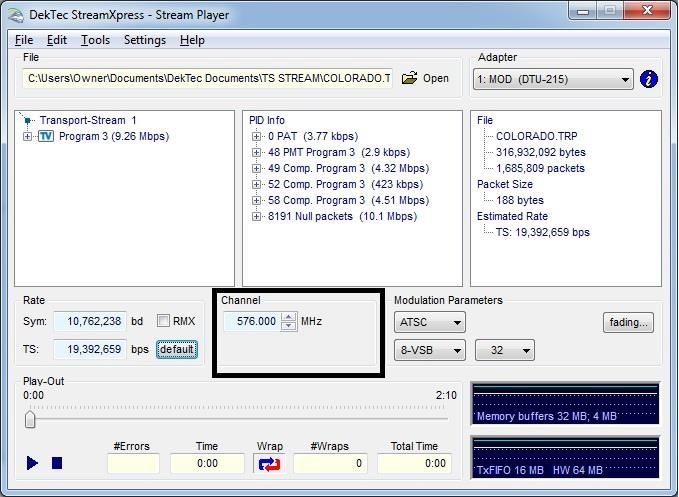Click the DekTec application title bar icon
The width and height of the screenshot is (679, 497).
[16, 16]
